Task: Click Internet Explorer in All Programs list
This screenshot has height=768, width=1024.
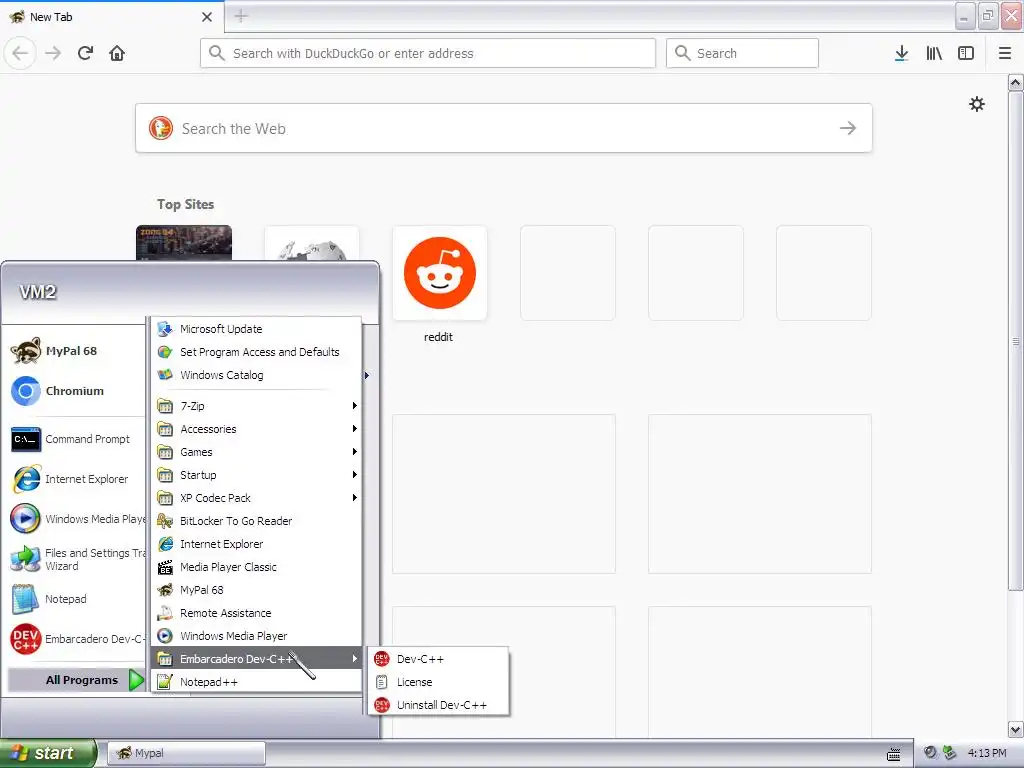Action: [257, 543]
